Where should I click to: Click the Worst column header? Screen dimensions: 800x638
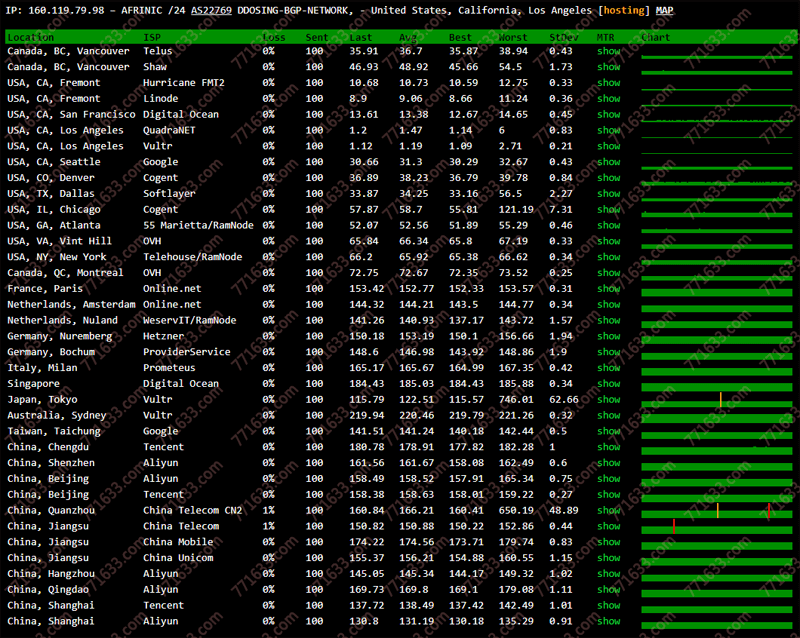click(x=513, y=37)
